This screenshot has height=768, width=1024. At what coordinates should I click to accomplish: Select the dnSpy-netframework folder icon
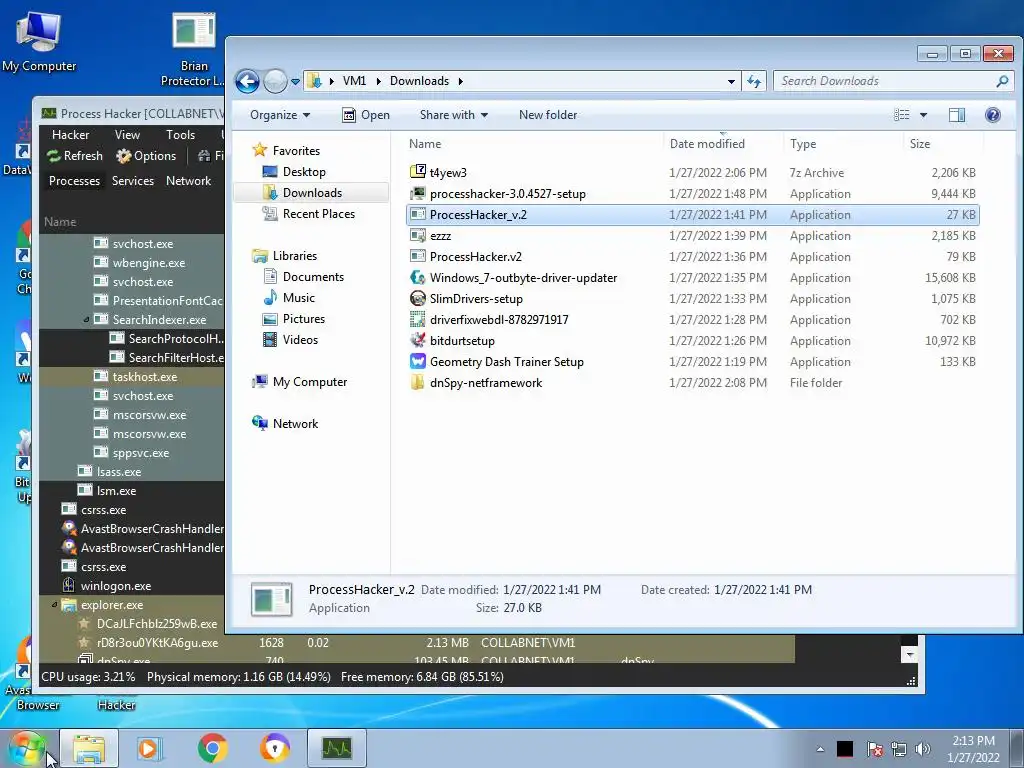tap(417, 383)
